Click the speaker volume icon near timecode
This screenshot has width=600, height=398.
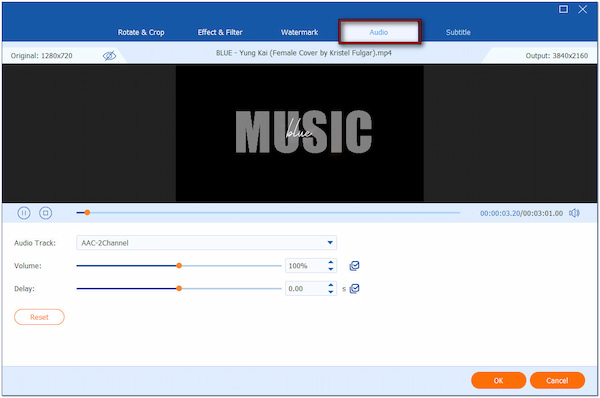click(574, 213)
